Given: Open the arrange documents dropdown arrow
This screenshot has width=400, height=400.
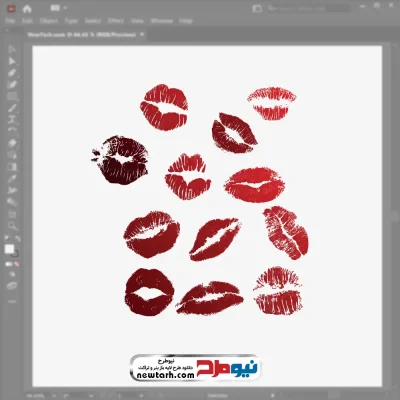Looking at the screenshot, I should pyautogui.click(x=65, y=8).
